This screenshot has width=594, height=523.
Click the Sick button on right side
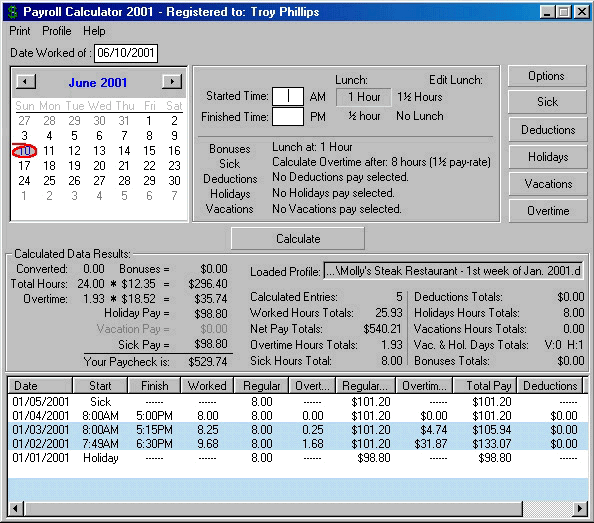[547, 102]
